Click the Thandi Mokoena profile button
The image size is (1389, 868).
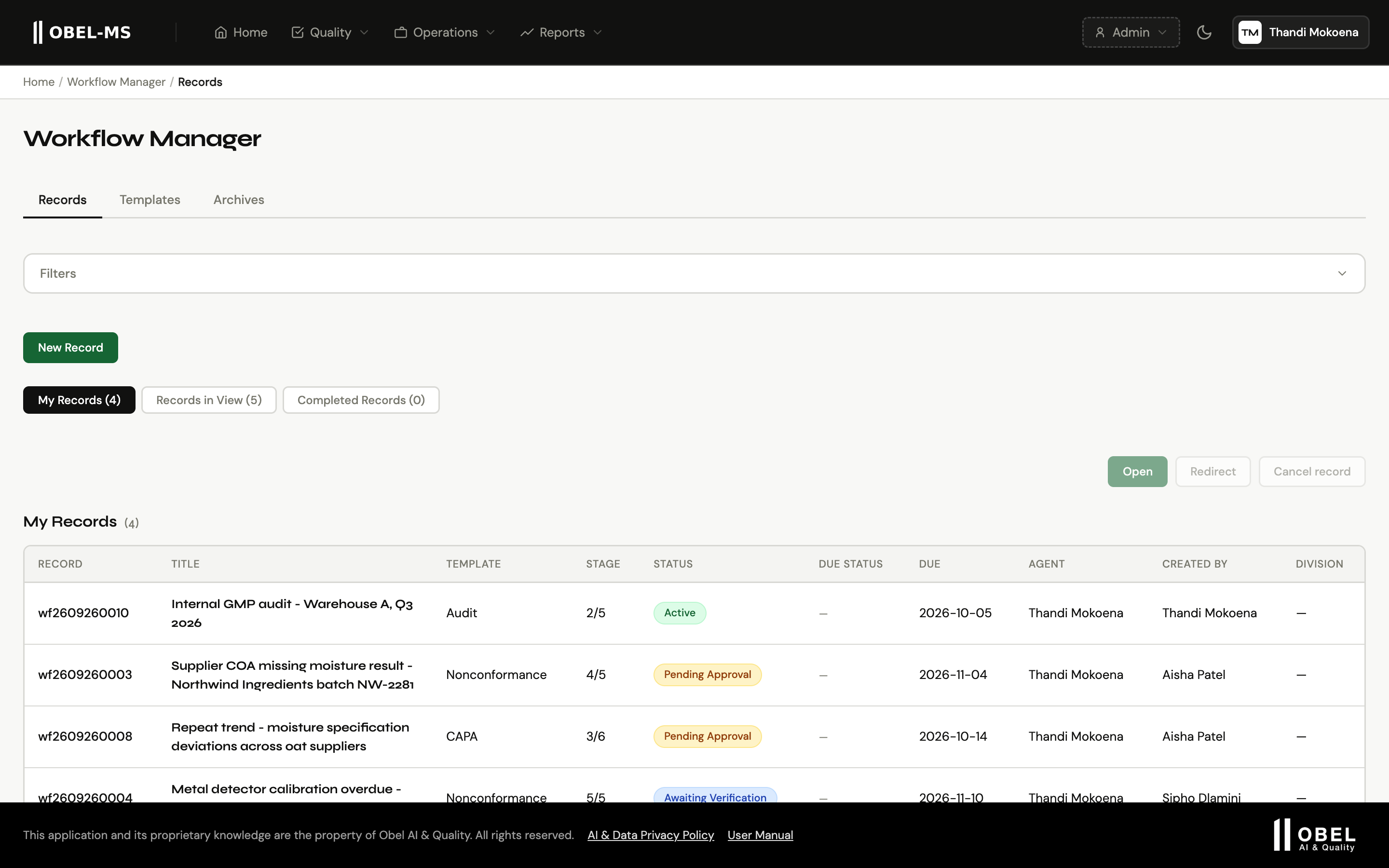point(1300,32)
